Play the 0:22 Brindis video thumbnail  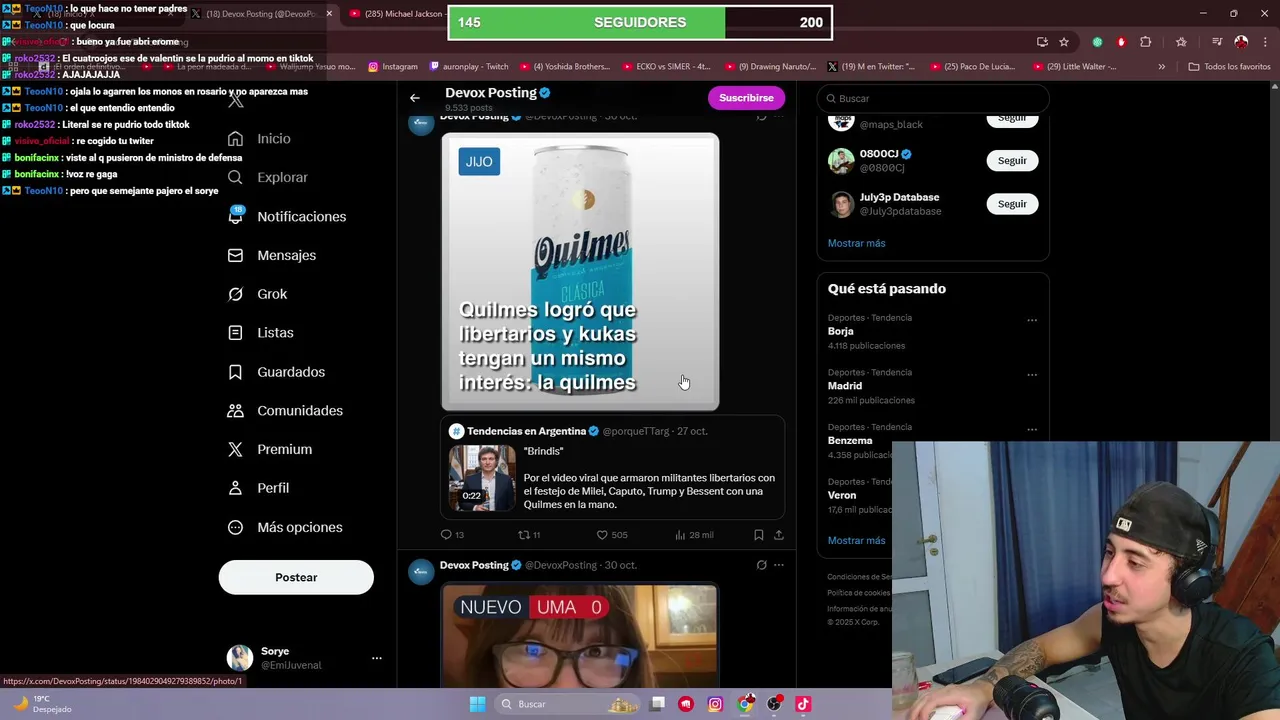click(482, 479)
